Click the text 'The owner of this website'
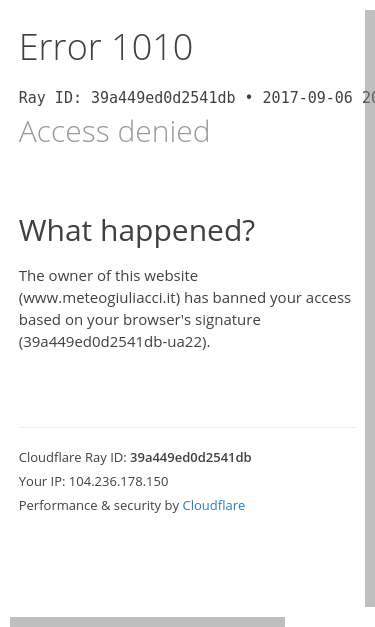The width and height of the screenshot is (375, 627). (x=108, y=276)
